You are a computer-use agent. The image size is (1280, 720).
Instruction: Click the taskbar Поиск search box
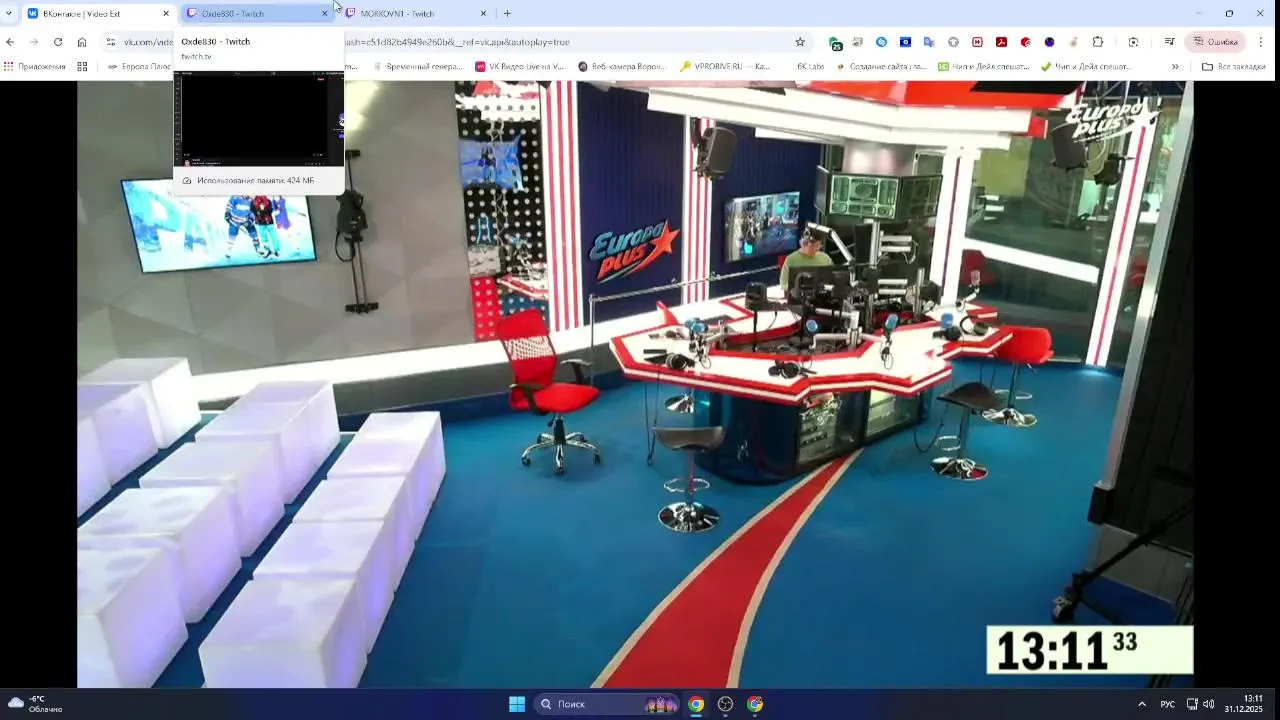[x=608, y=704]
